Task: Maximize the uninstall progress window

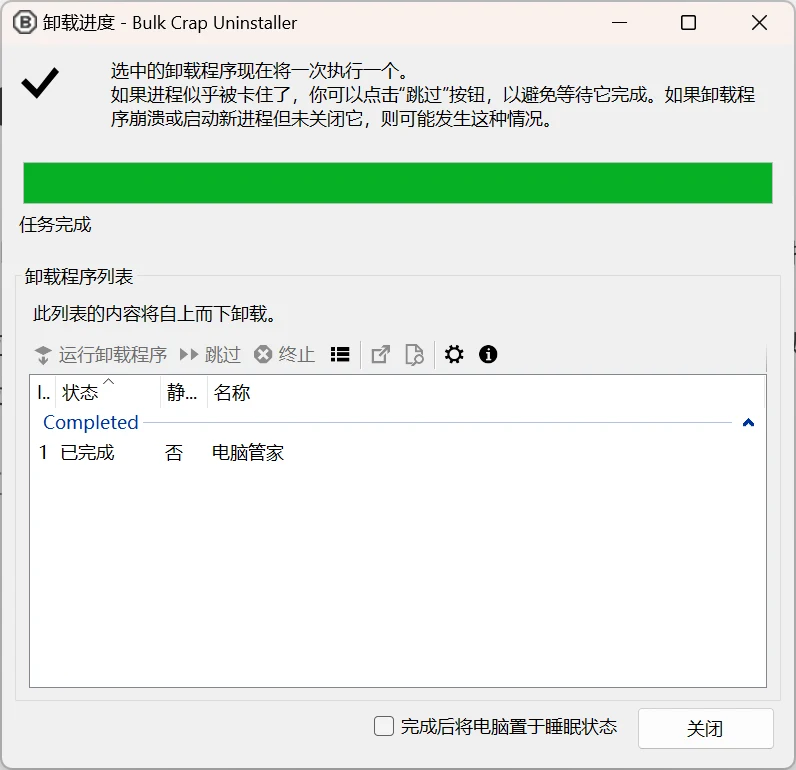Action: pos(688,23)
